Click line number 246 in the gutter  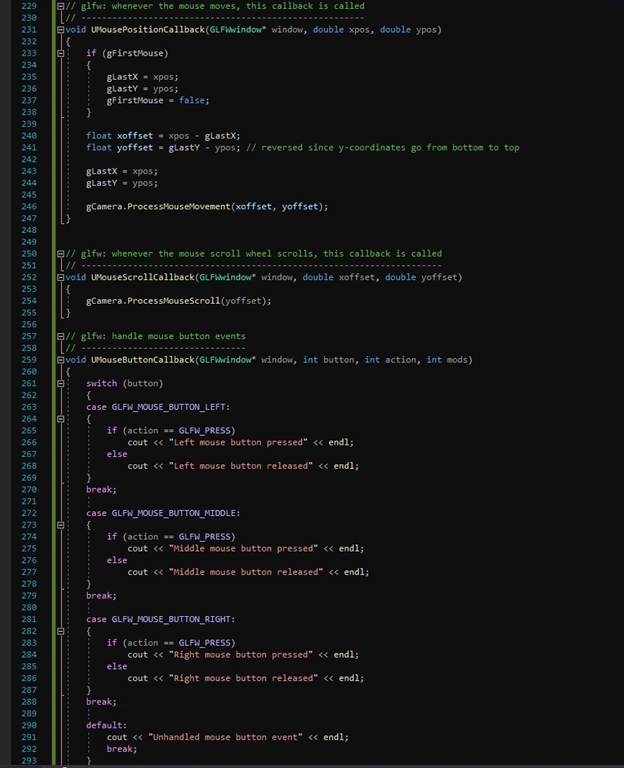[29, 207]
